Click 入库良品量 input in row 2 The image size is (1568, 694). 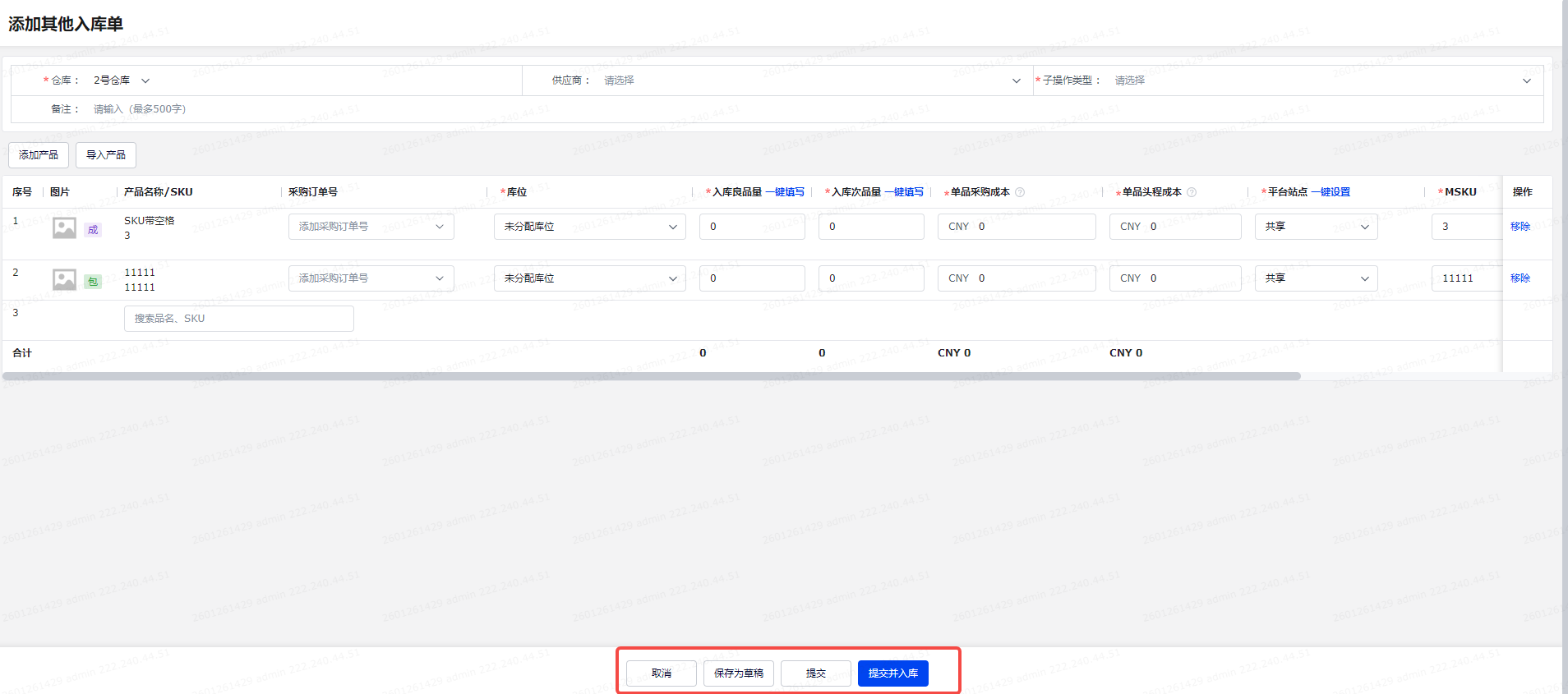(752, 278)
